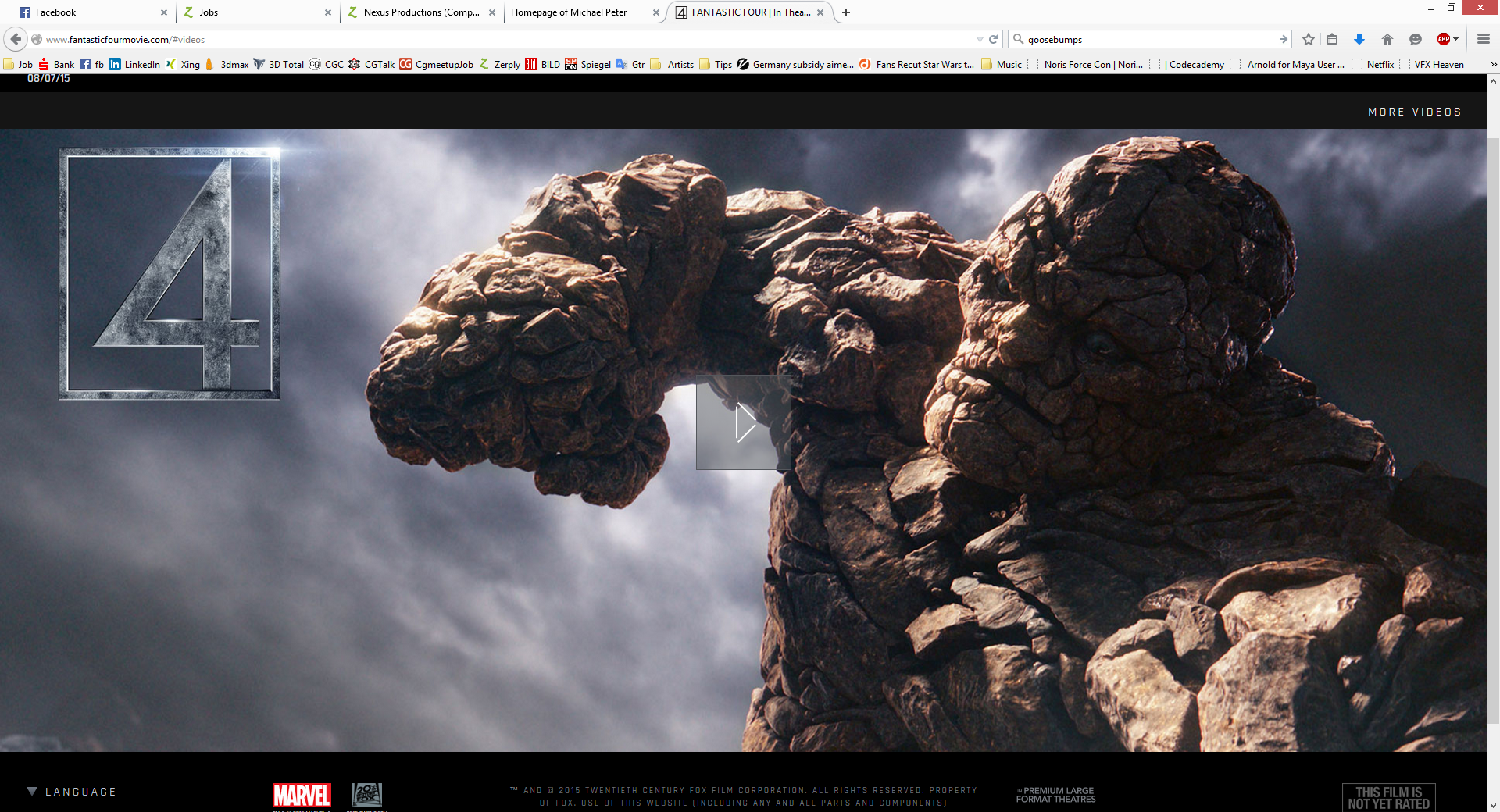Viewport: 1500px width, 812px height.
Task: Switch to the Facebook tab
Action: 86,12
